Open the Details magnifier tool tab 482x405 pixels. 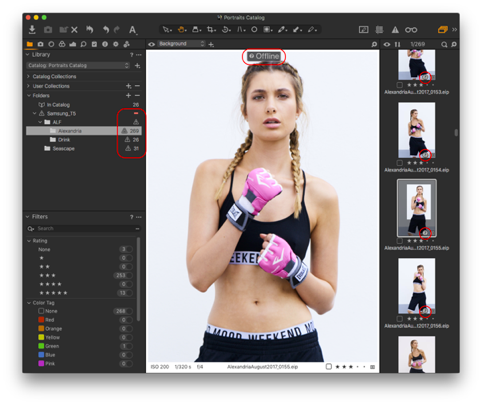coord(83,44)
